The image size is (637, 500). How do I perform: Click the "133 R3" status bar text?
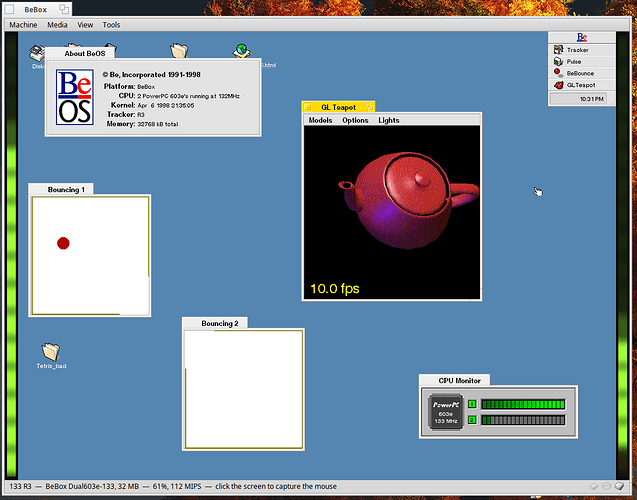coord(20,486)
